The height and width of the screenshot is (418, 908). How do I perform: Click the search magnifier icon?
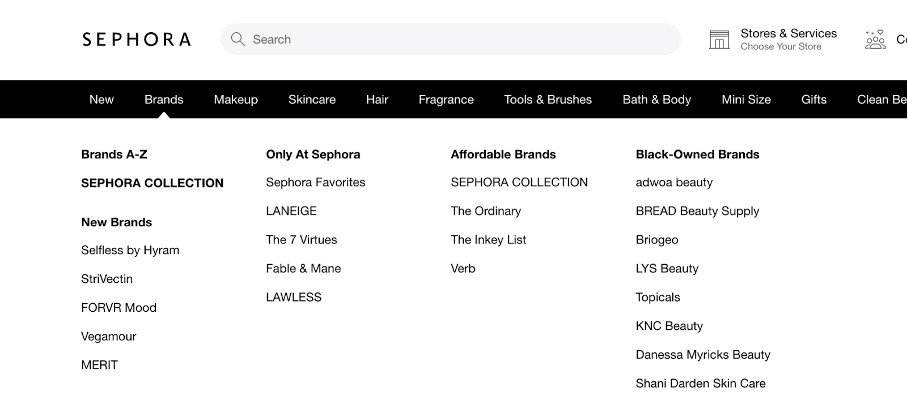(x=238, y=39)
